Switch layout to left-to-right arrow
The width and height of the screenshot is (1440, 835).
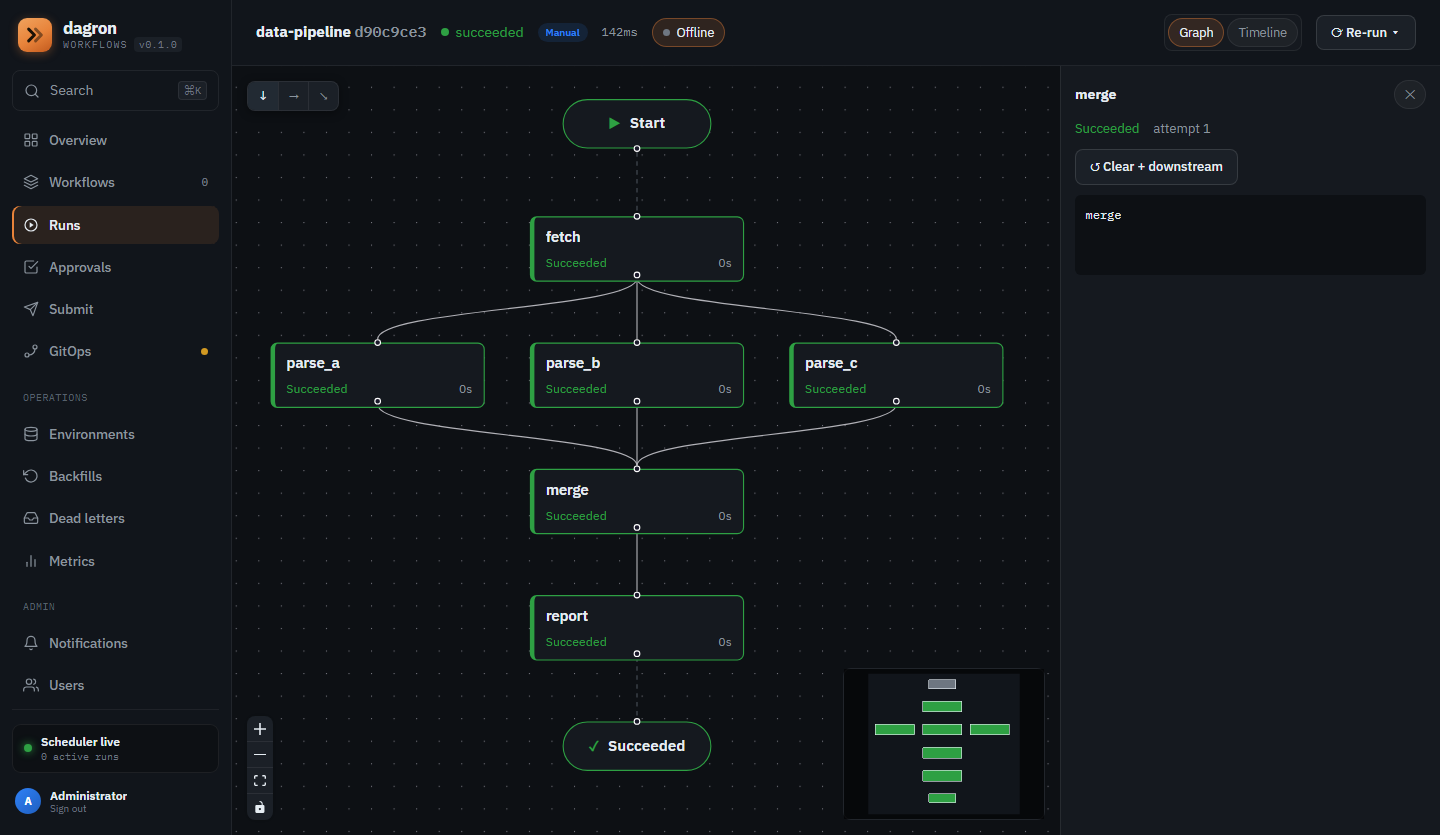point(293,96)
